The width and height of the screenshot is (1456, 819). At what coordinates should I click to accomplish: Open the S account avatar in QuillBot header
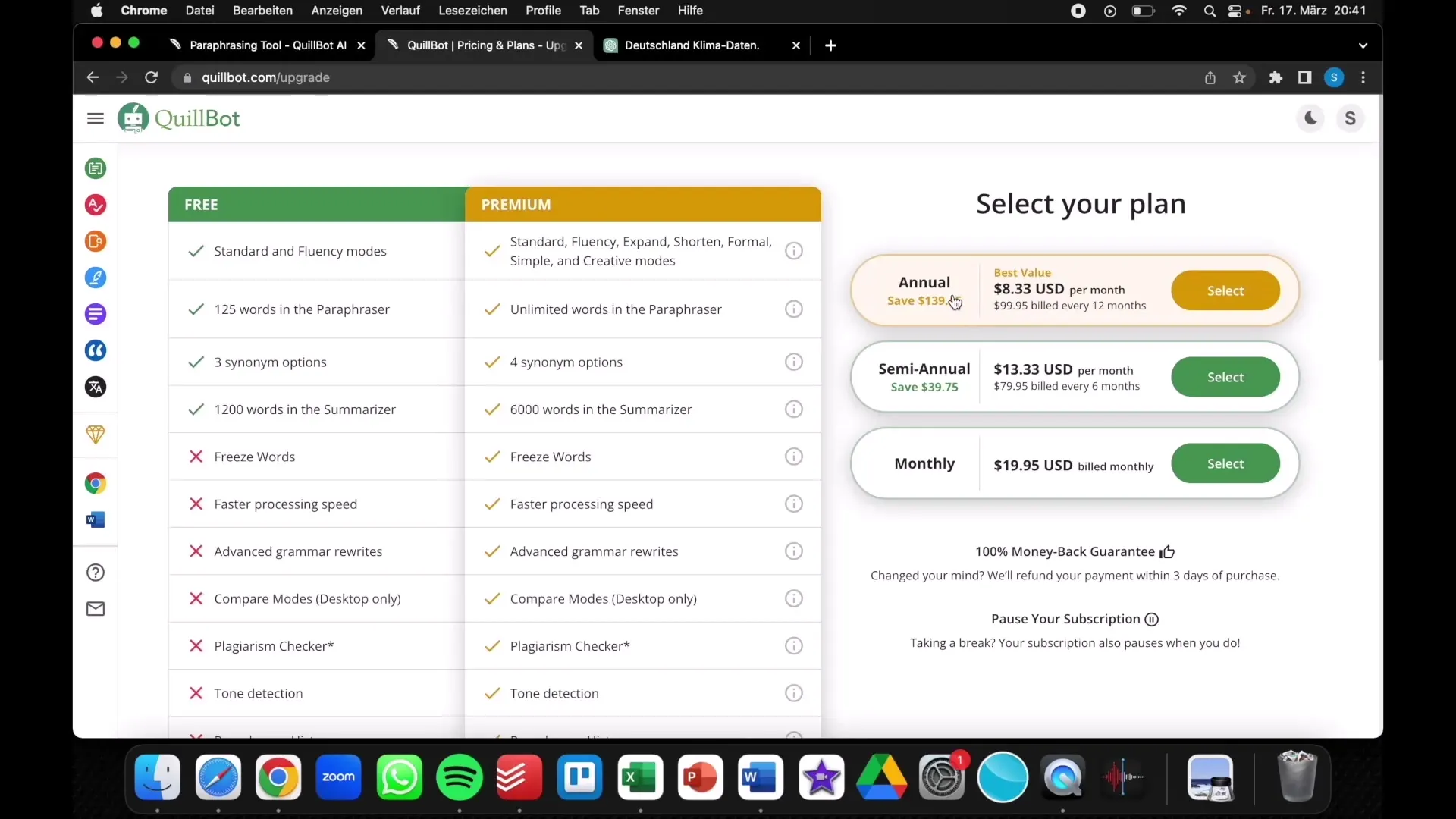coord(1350,118)
